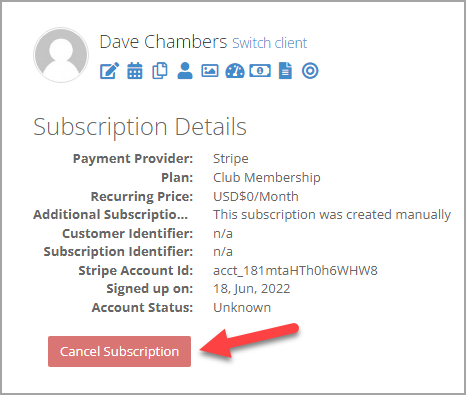Open the client profile person icon
The width and height of the screenshot is (466, 395).
coord(185,71)
